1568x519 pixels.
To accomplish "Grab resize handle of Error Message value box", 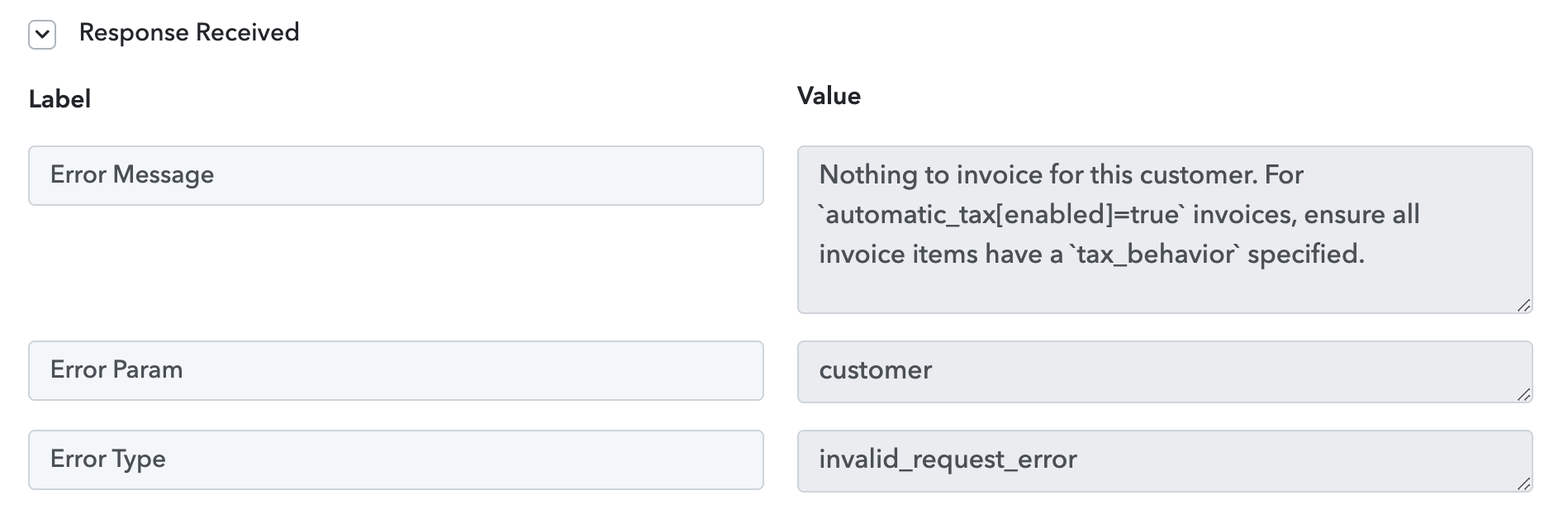I will click(1524, 305).
